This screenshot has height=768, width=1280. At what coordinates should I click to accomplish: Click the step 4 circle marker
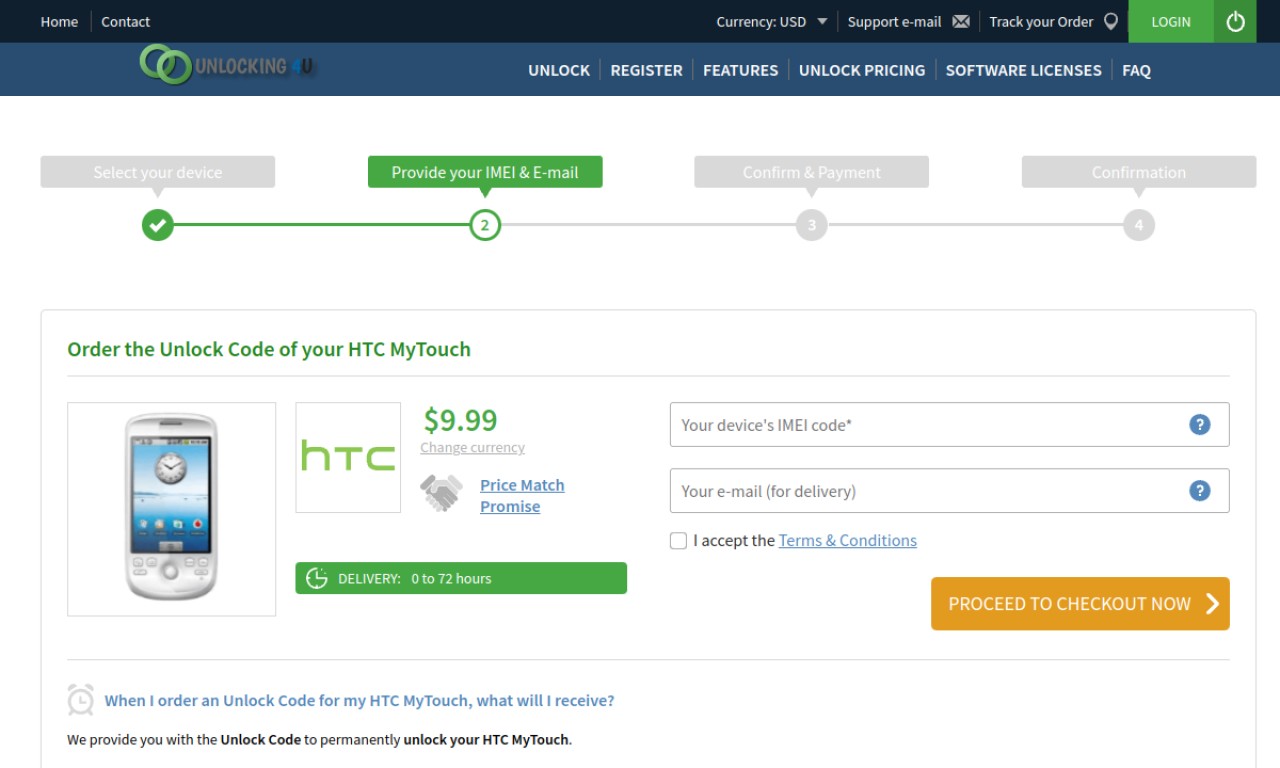pos(1139,225)
